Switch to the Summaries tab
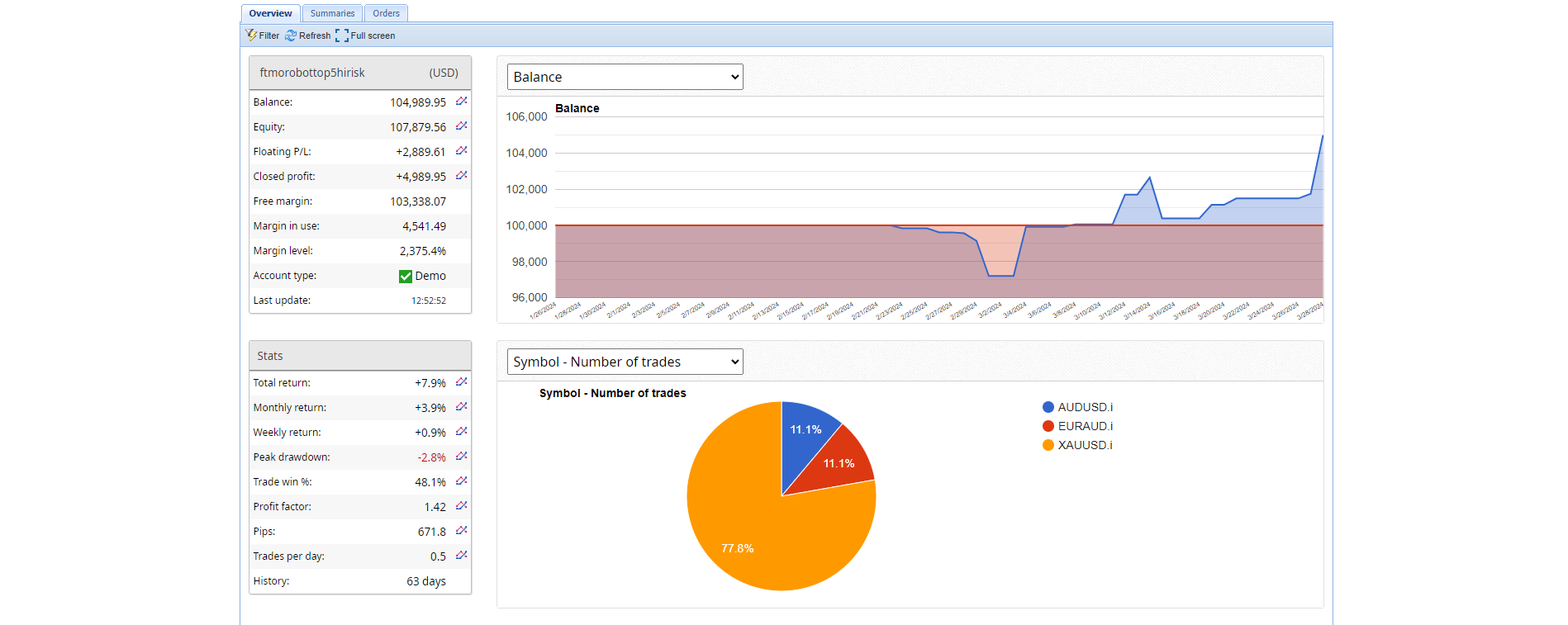 click(x=332, y=13)
